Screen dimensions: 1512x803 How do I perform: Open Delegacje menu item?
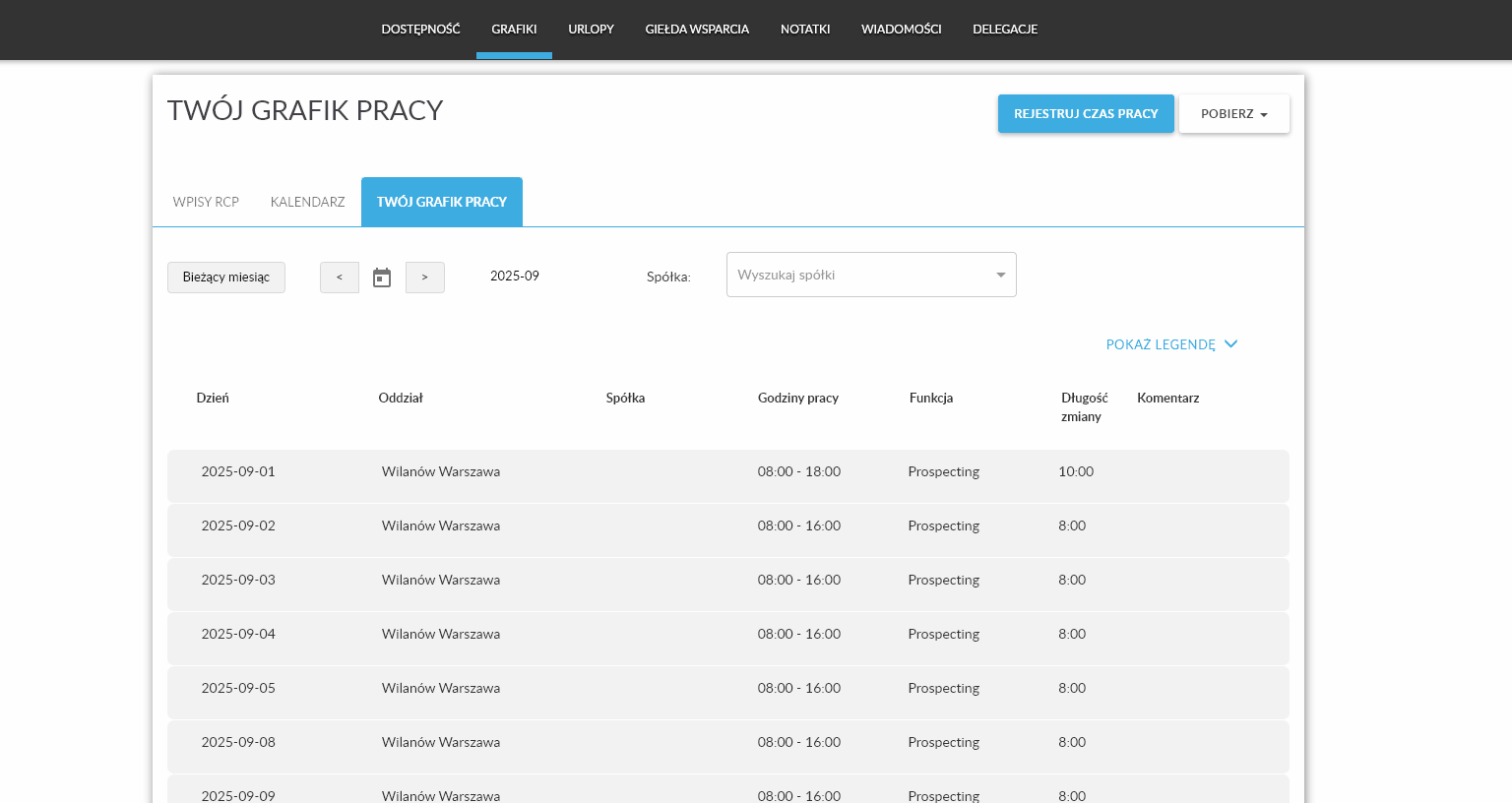(x=1005, y=30)
